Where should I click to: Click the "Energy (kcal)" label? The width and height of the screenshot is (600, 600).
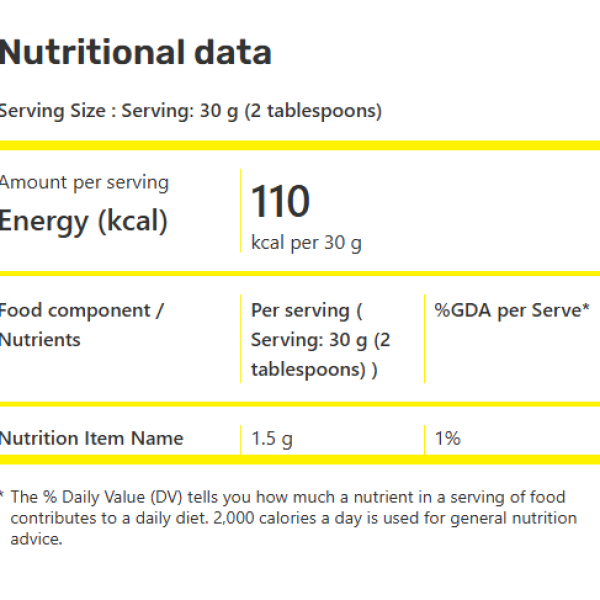click(84, 221)
